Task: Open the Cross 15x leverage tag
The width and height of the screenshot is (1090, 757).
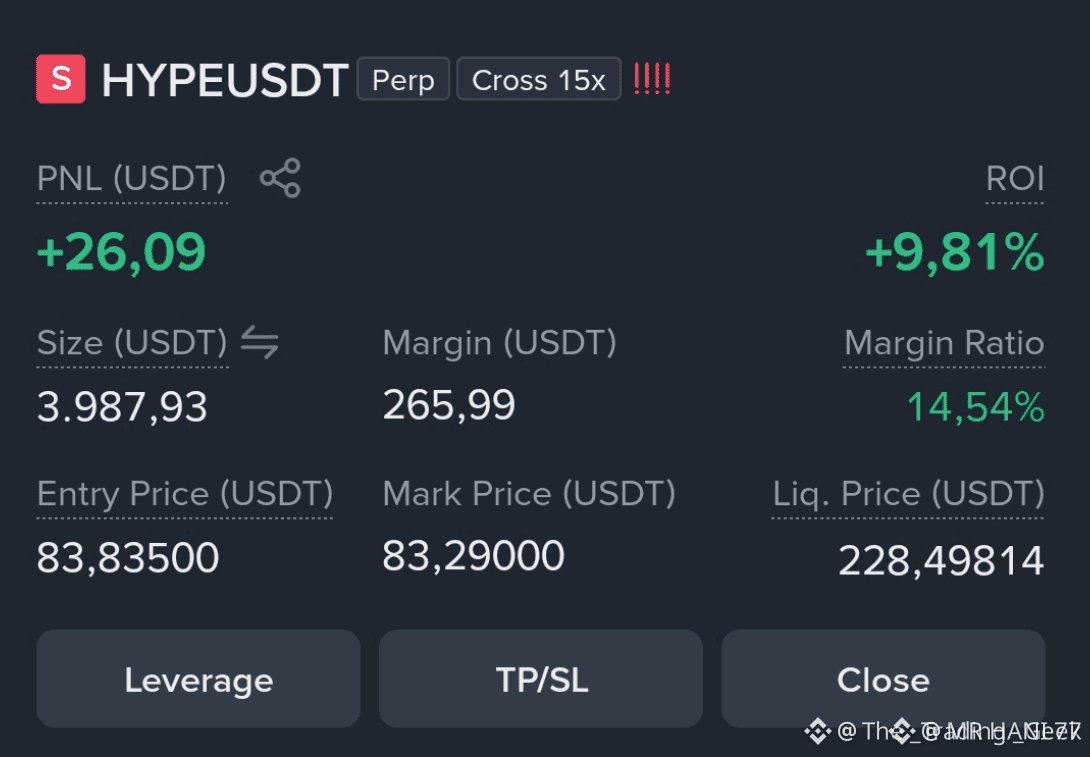Action: [539, 79]
